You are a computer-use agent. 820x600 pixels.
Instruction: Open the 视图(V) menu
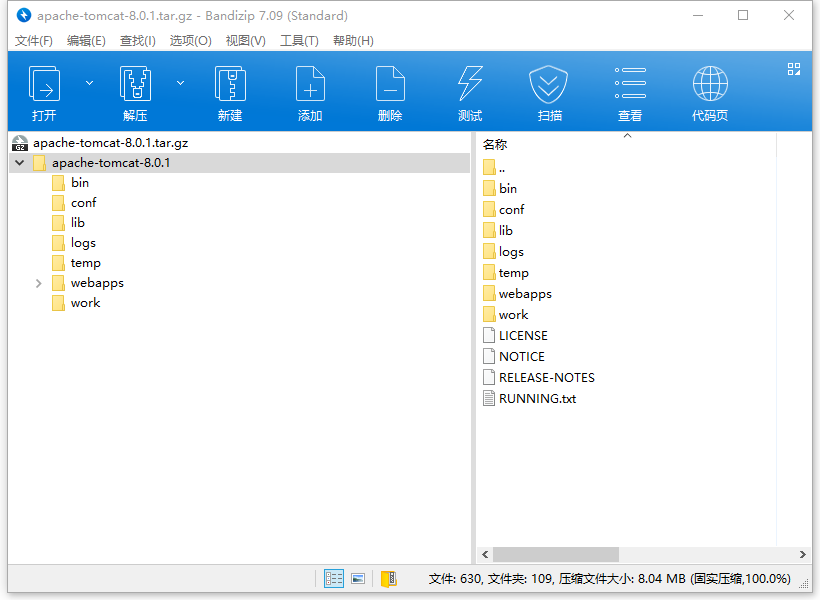[x=246, y=41]
